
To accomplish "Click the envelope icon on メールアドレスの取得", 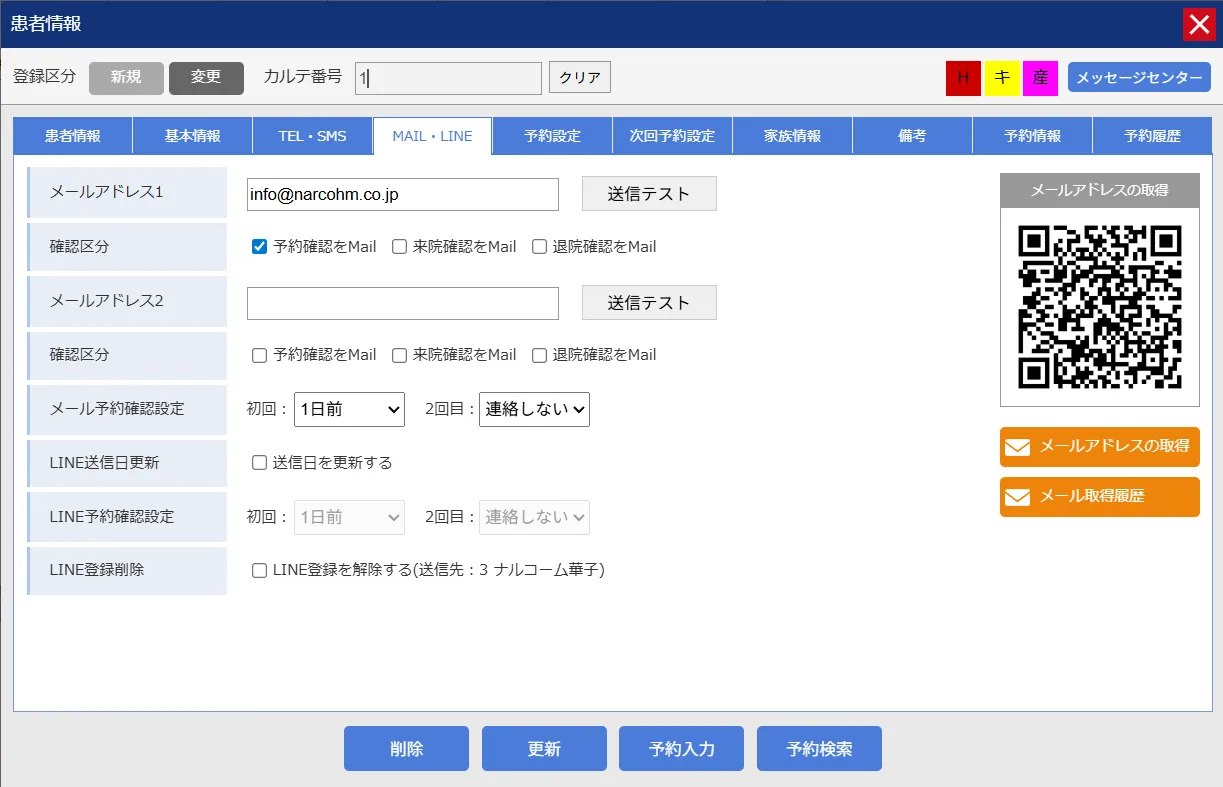I will [x=1017, y=447].
